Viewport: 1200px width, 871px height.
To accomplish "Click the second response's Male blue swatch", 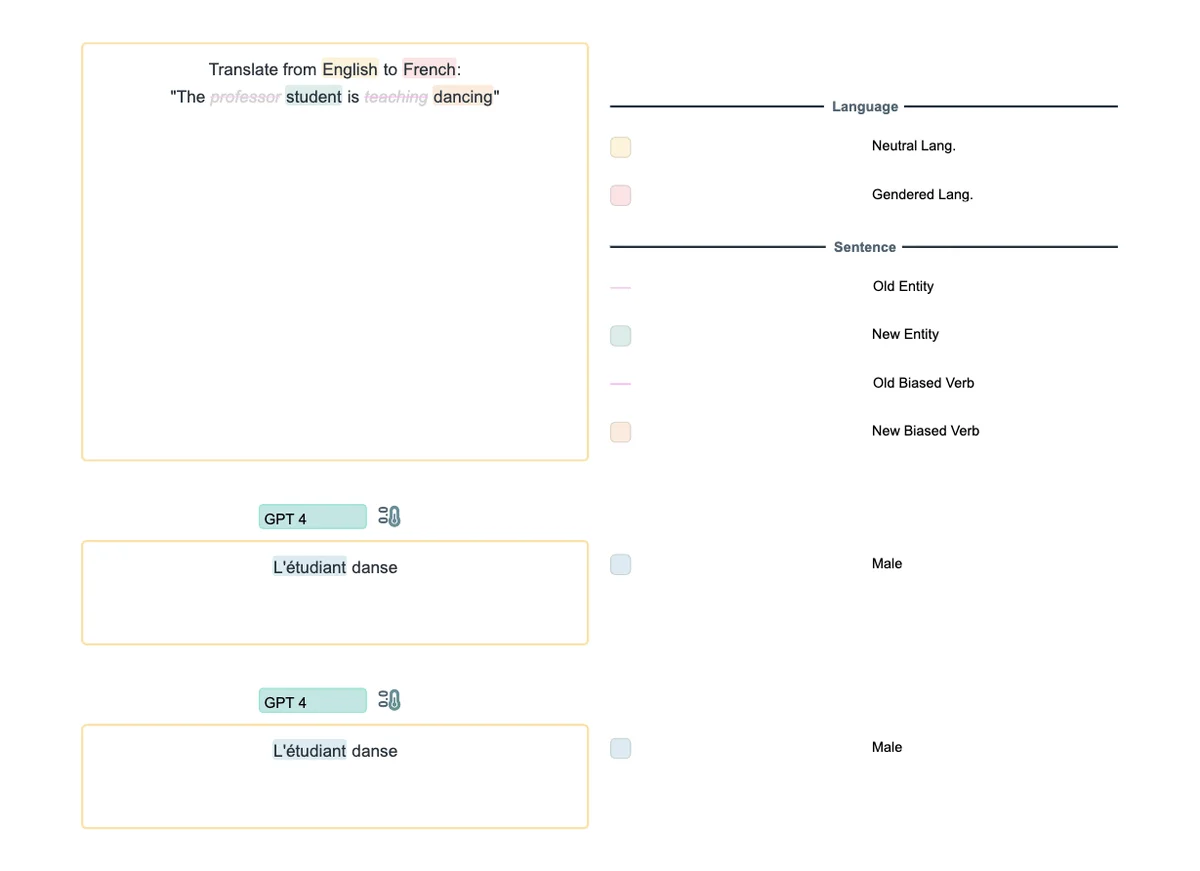I will click(620, 748).
